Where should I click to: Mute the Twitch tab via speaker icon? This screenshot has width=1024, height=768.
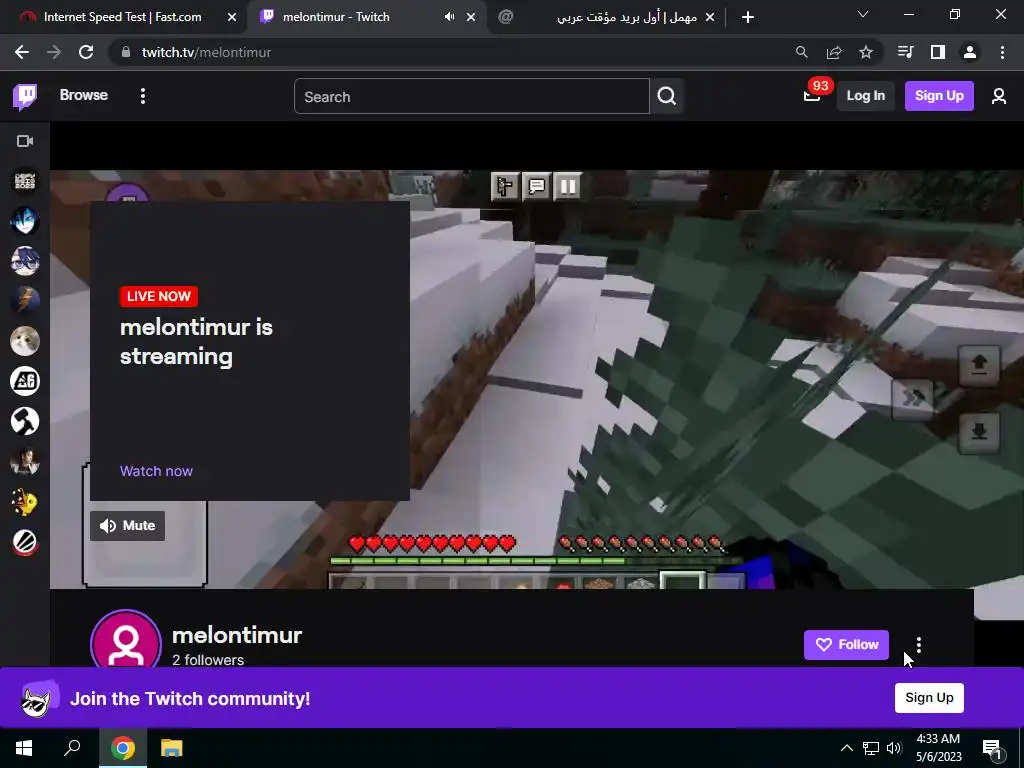449,17
